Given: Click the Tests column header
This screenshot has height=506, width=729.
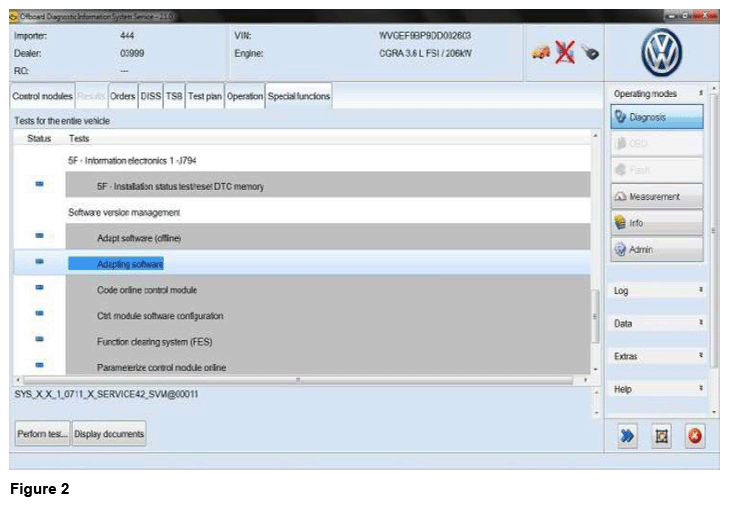Looking at the screenshot, I should click(79, 139).
